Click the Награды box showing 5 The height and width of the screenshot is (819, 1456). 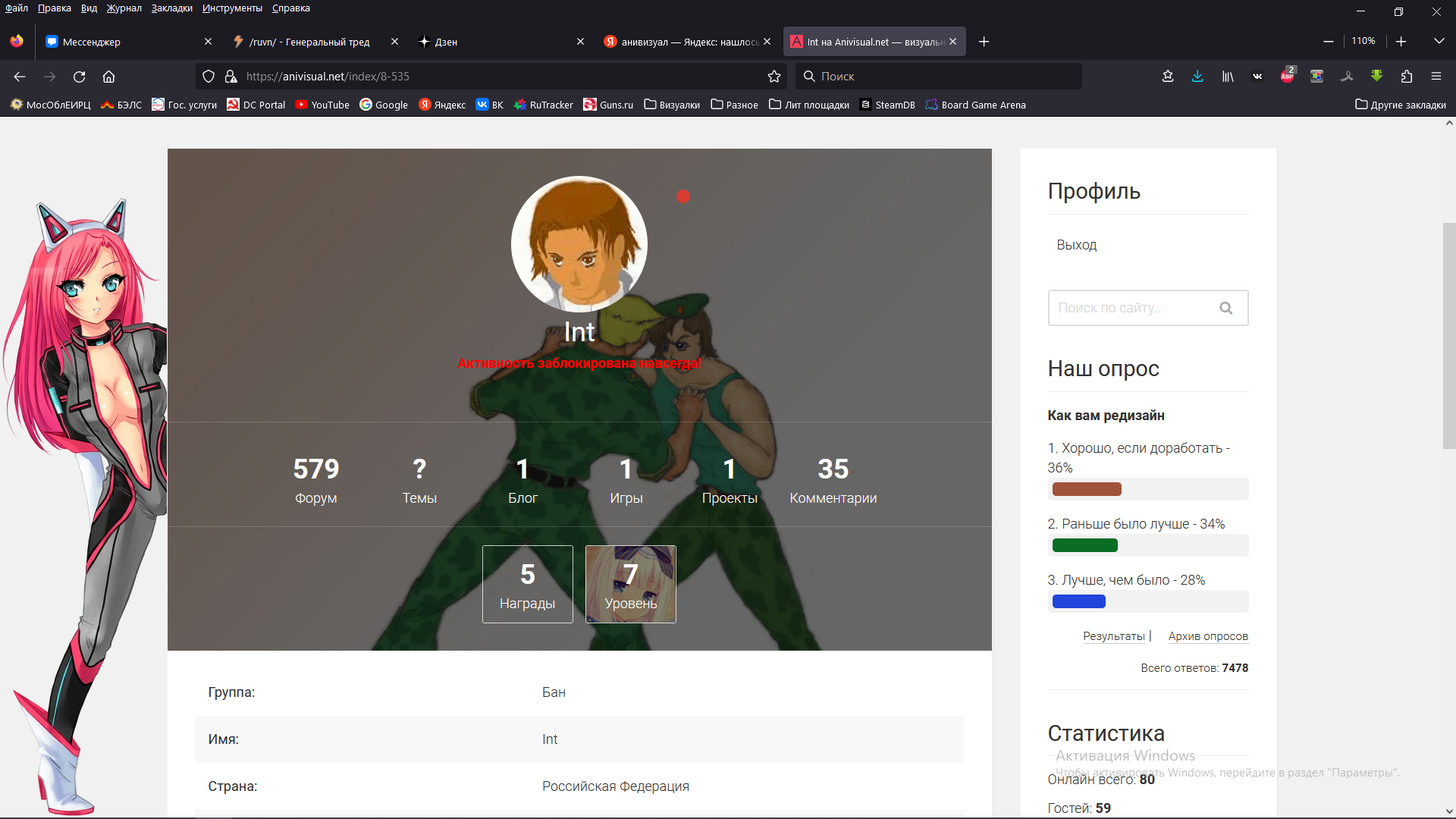pyautogui.click(x=528, y=584)
